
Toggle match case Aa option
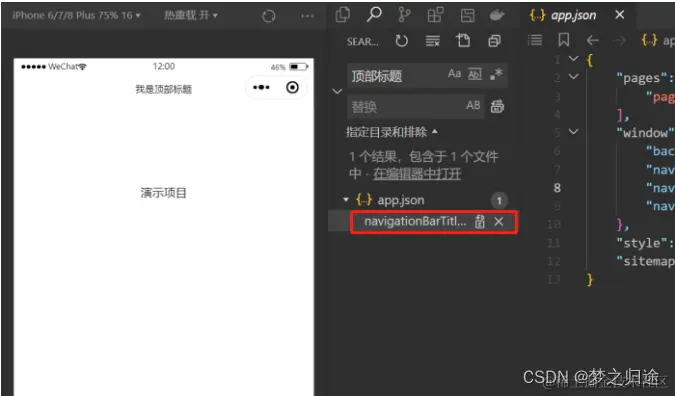[454, 74]
